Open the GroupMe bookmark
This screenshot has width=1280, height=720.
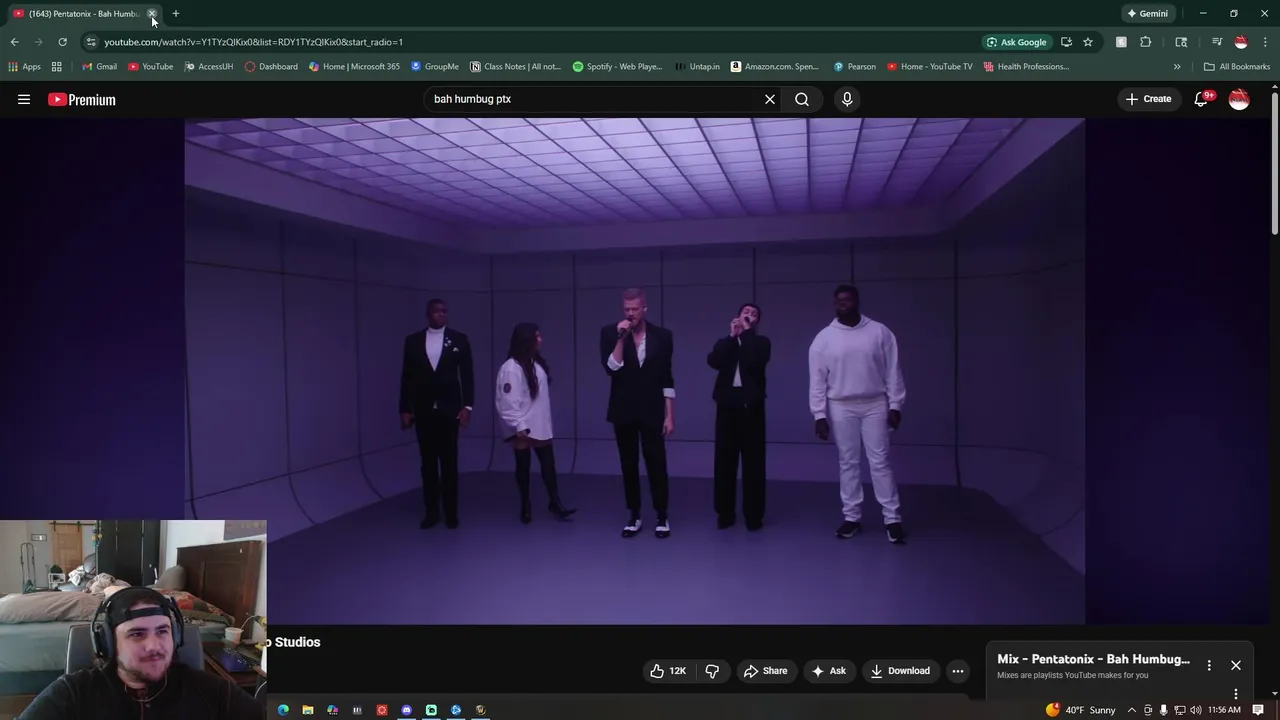point(435,67)
